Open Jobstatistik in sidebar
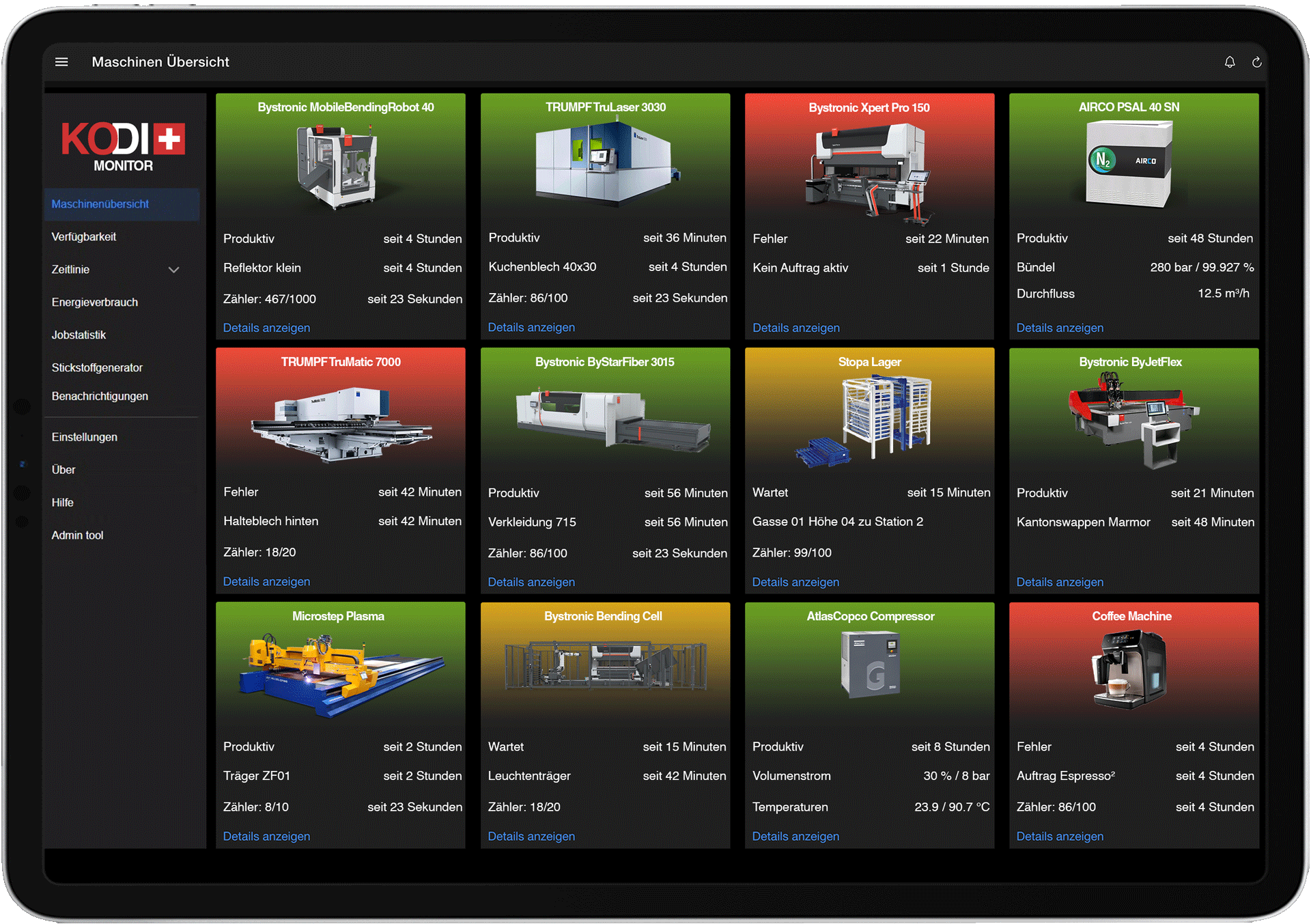The height and width of the screenshot is (924, 1311). click(x=79, y=335)
